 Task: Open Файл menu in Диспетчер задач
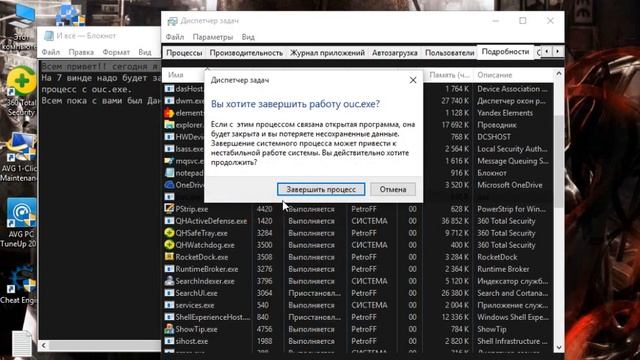175,37
